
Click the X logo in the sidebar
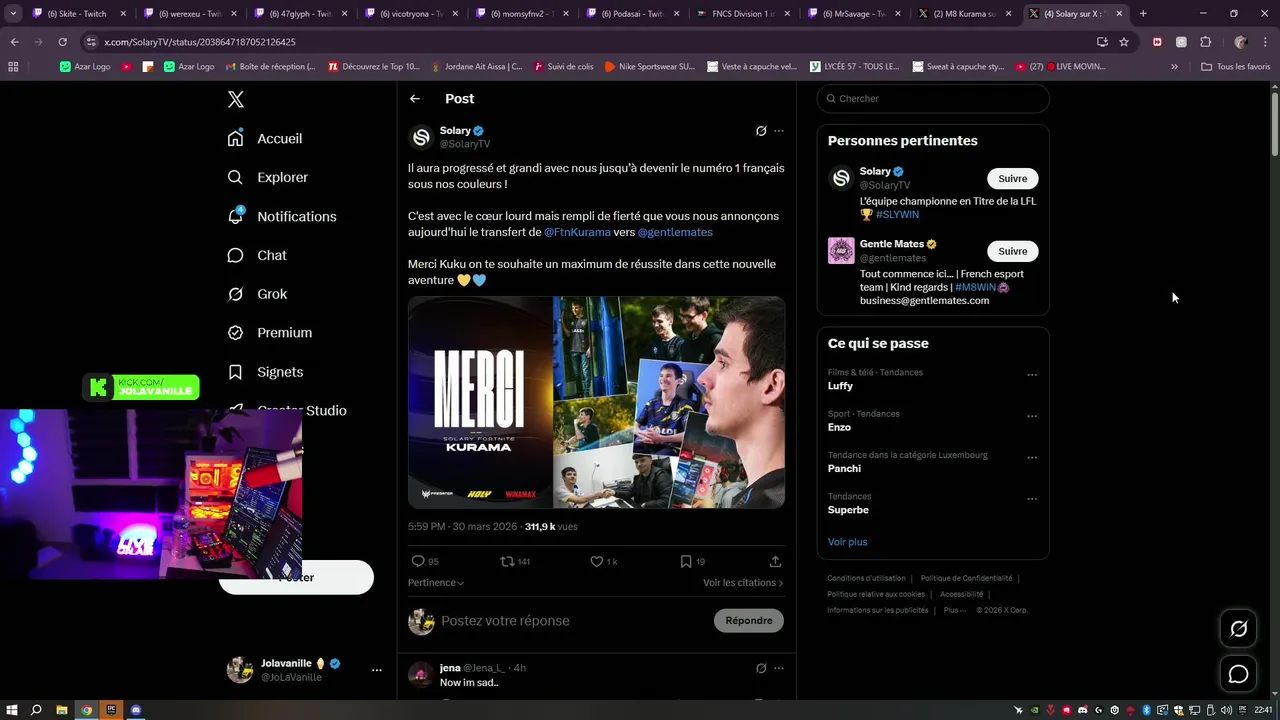click(236, 99)
